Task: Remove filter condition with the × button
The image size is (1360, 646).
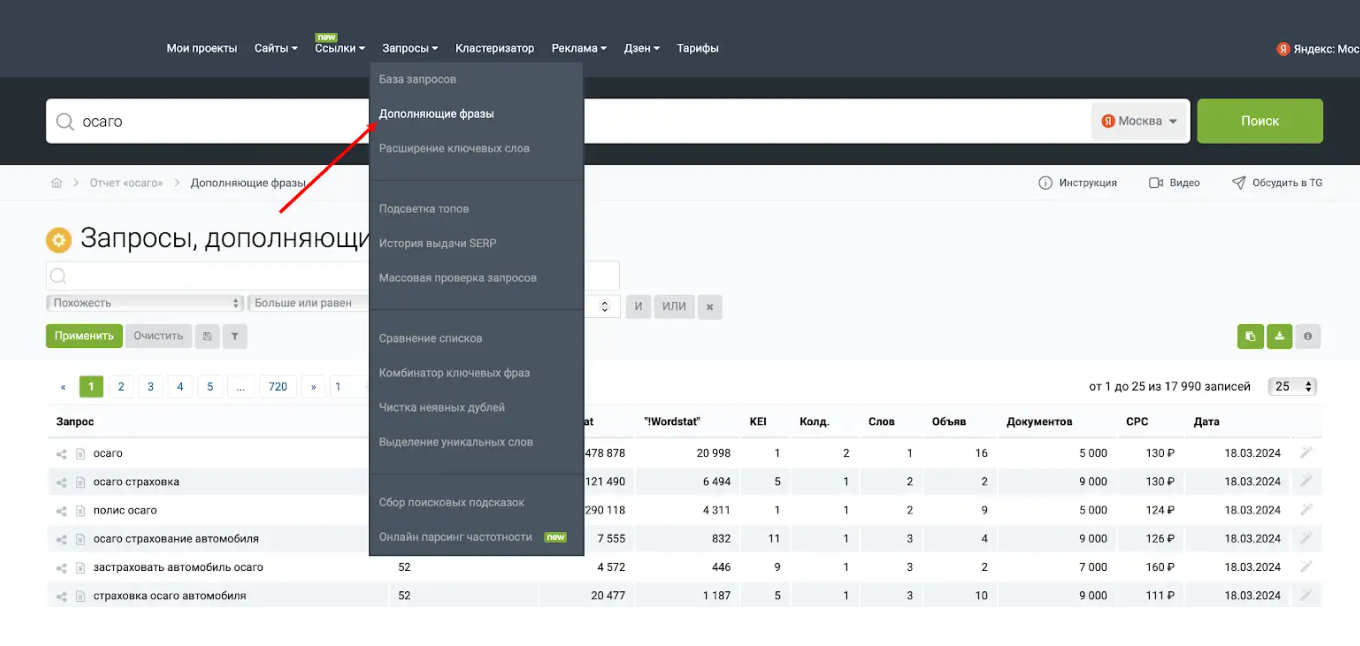Action: tap(709, 307)
